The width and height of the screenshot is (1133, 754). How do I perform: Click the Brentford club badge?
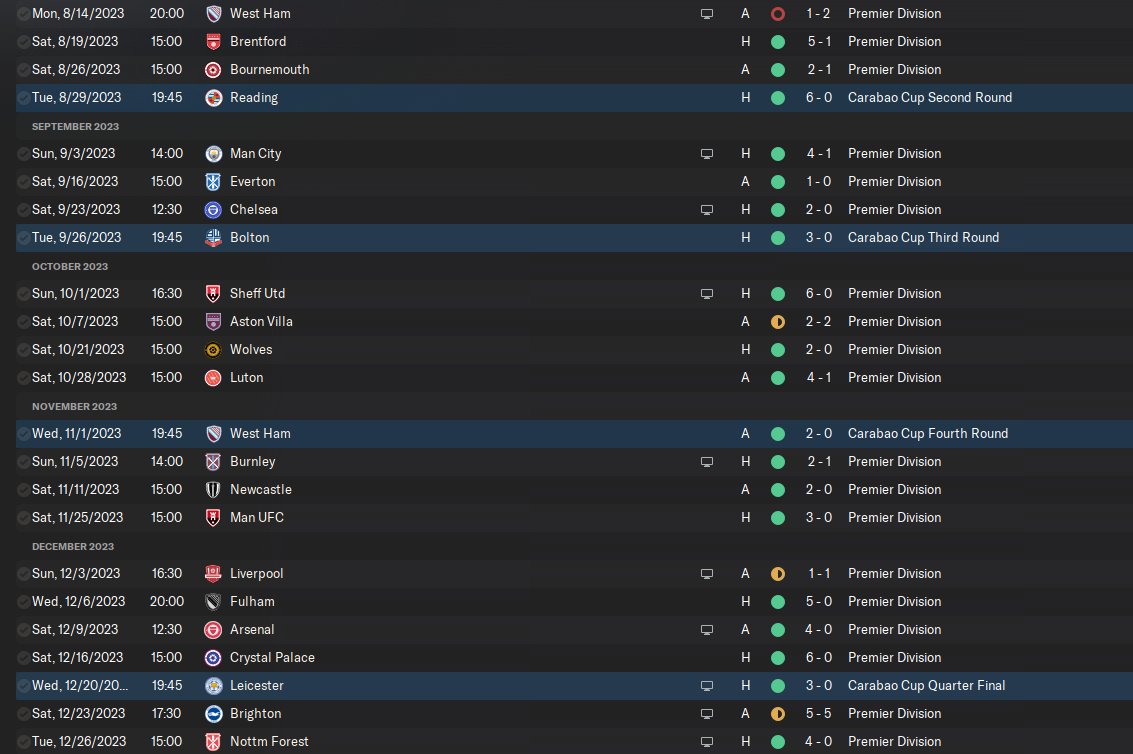[213, 42]
